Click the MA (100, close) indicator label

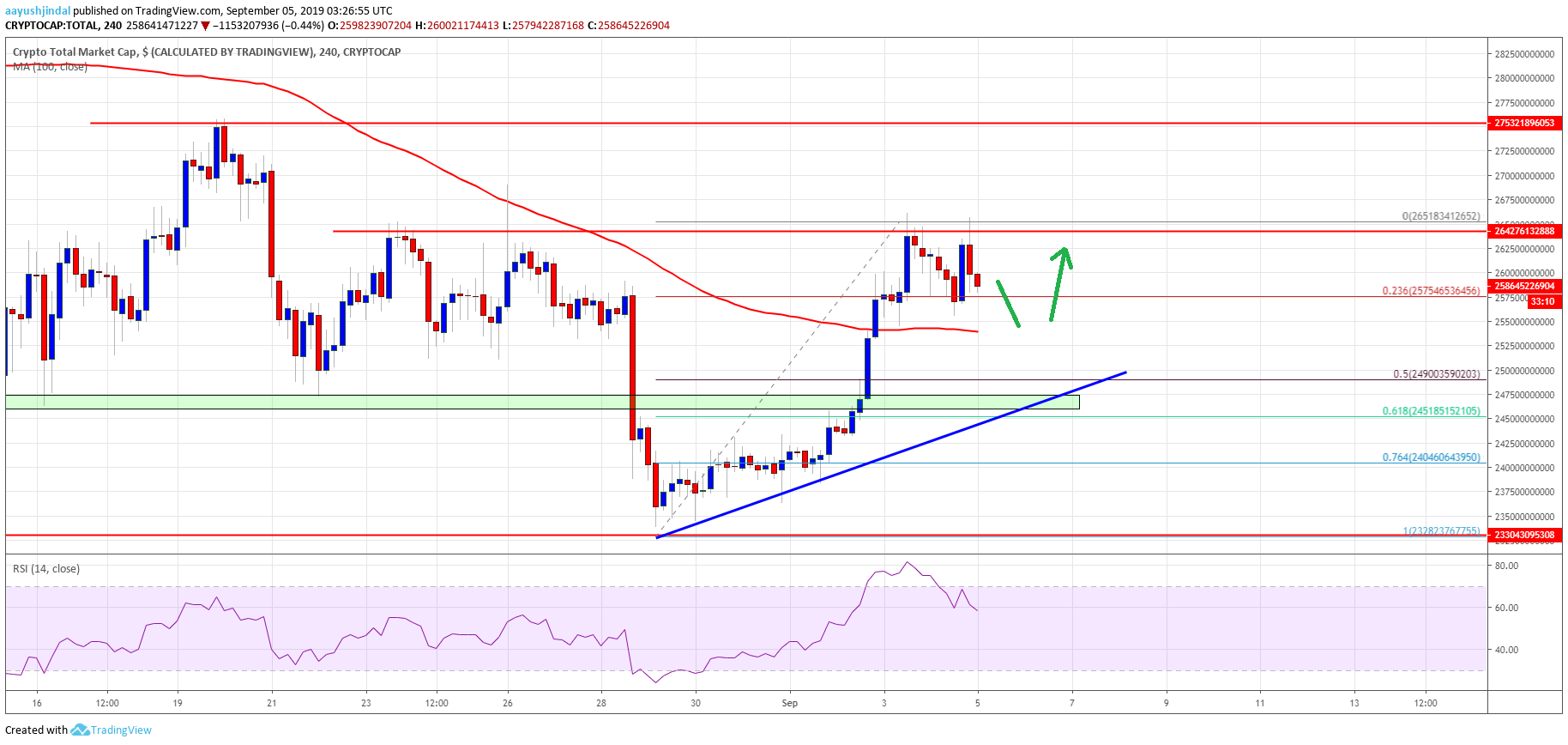coord(50,66)
